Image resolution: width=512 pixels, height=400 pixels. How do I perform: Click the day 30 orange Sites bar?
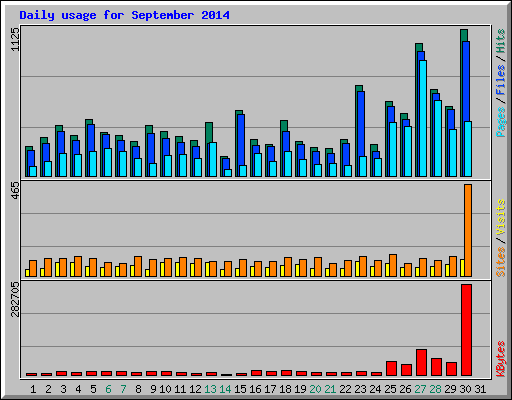coord(468,230)
